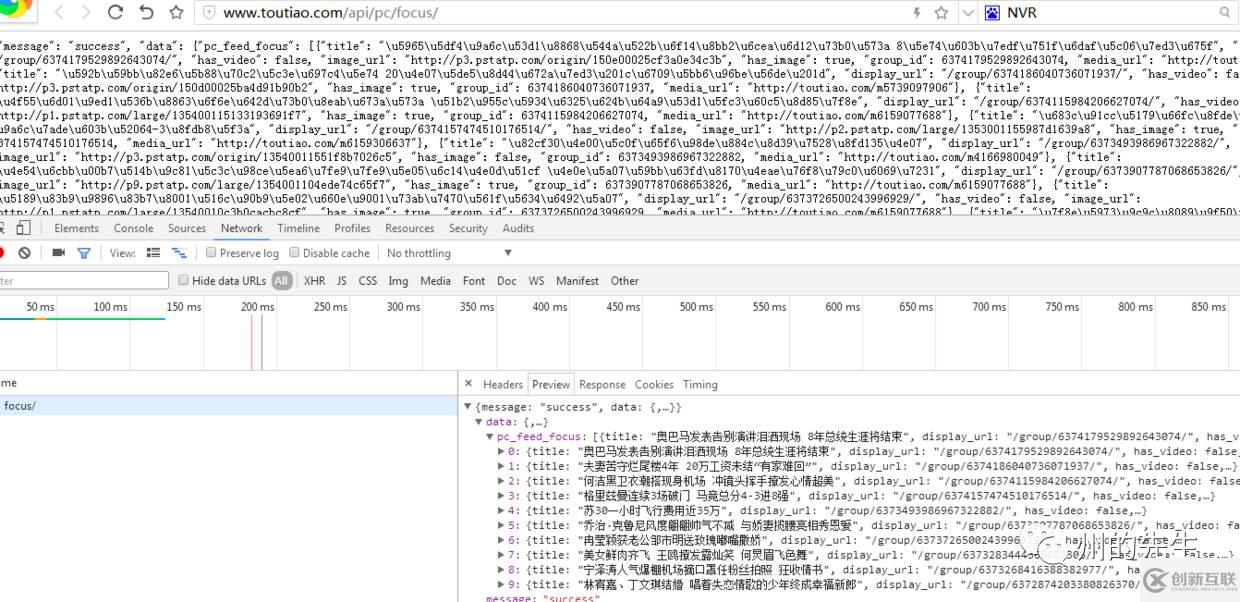Enable the Disable cache checkbox
The image size is (1240, 602).
(294, 253)
